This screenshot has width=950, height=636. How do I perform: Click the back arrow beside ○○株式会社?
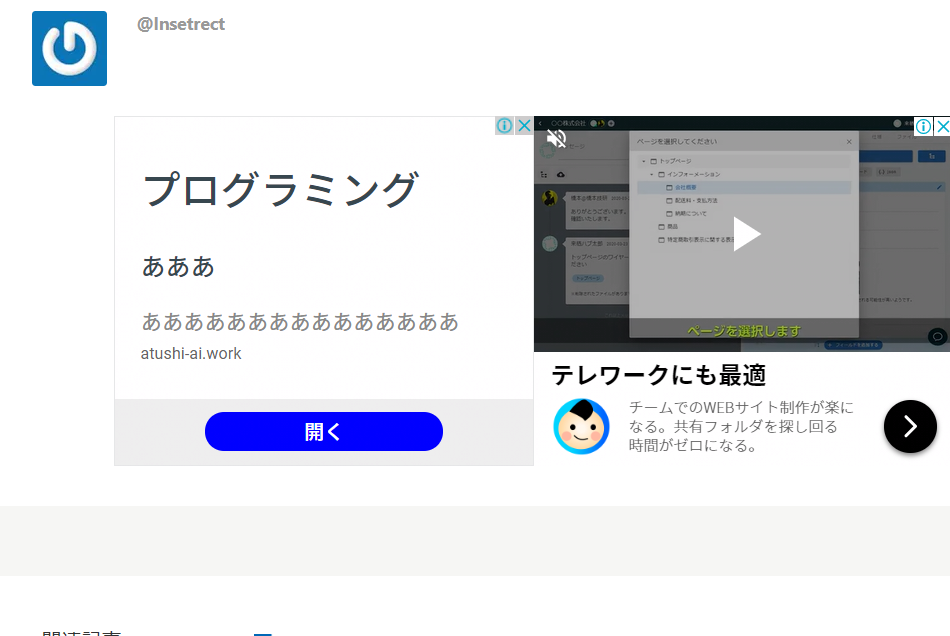tap(541, 122)
